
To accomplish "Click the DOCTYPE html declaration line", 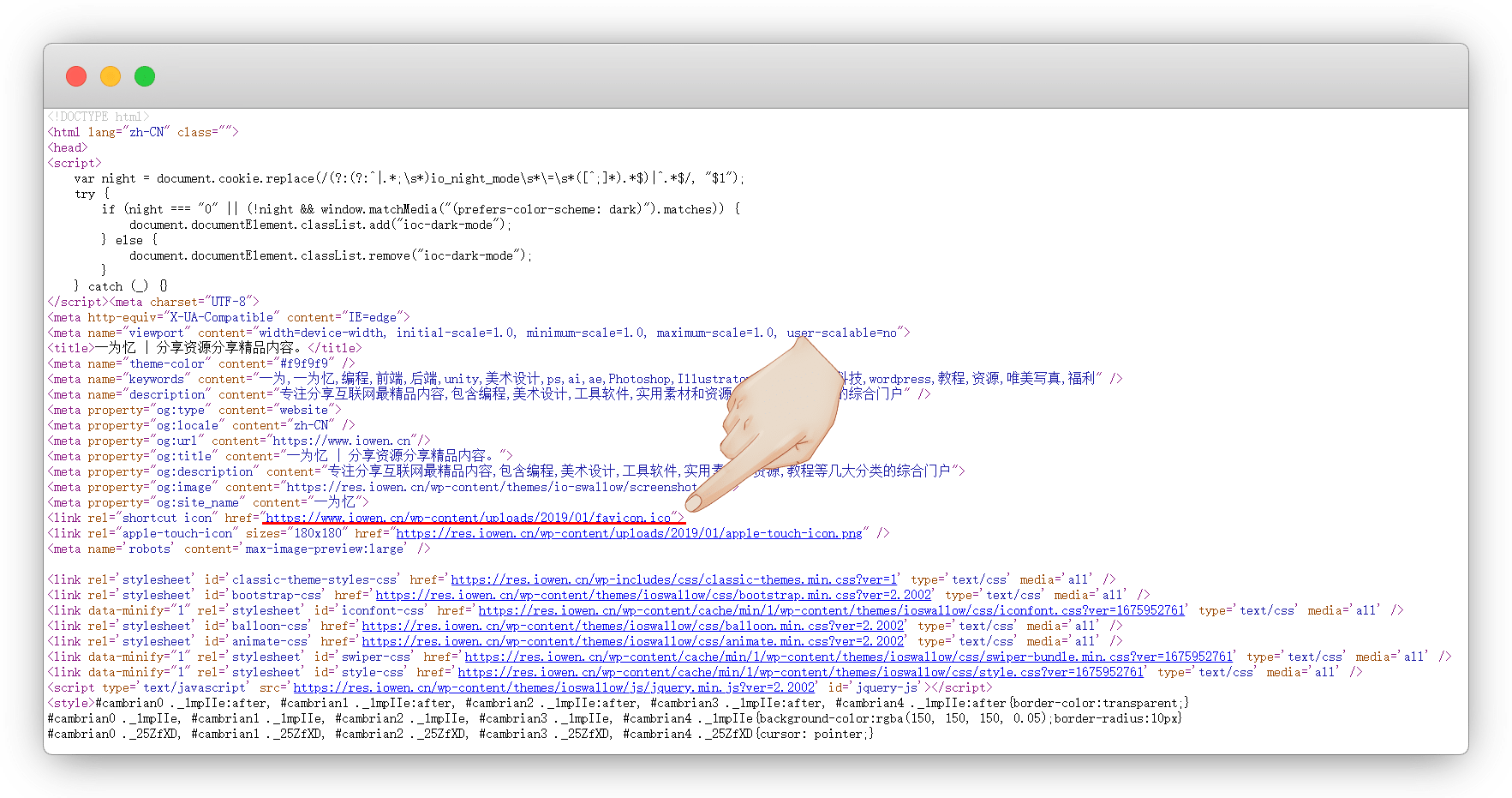I will click(x=99, y=117).
